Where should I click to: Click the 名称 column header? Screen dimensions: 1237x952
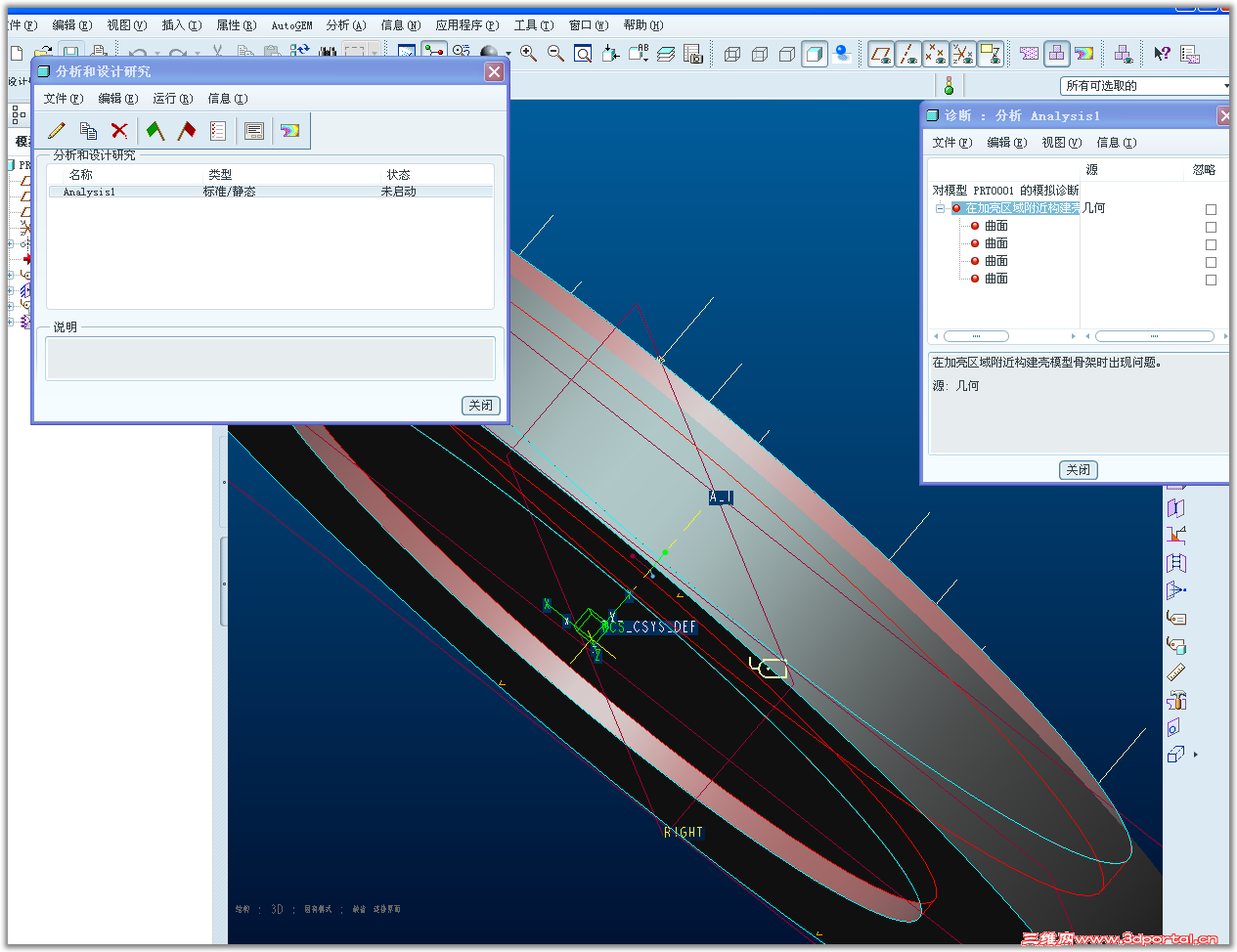[x=81, y=175]
